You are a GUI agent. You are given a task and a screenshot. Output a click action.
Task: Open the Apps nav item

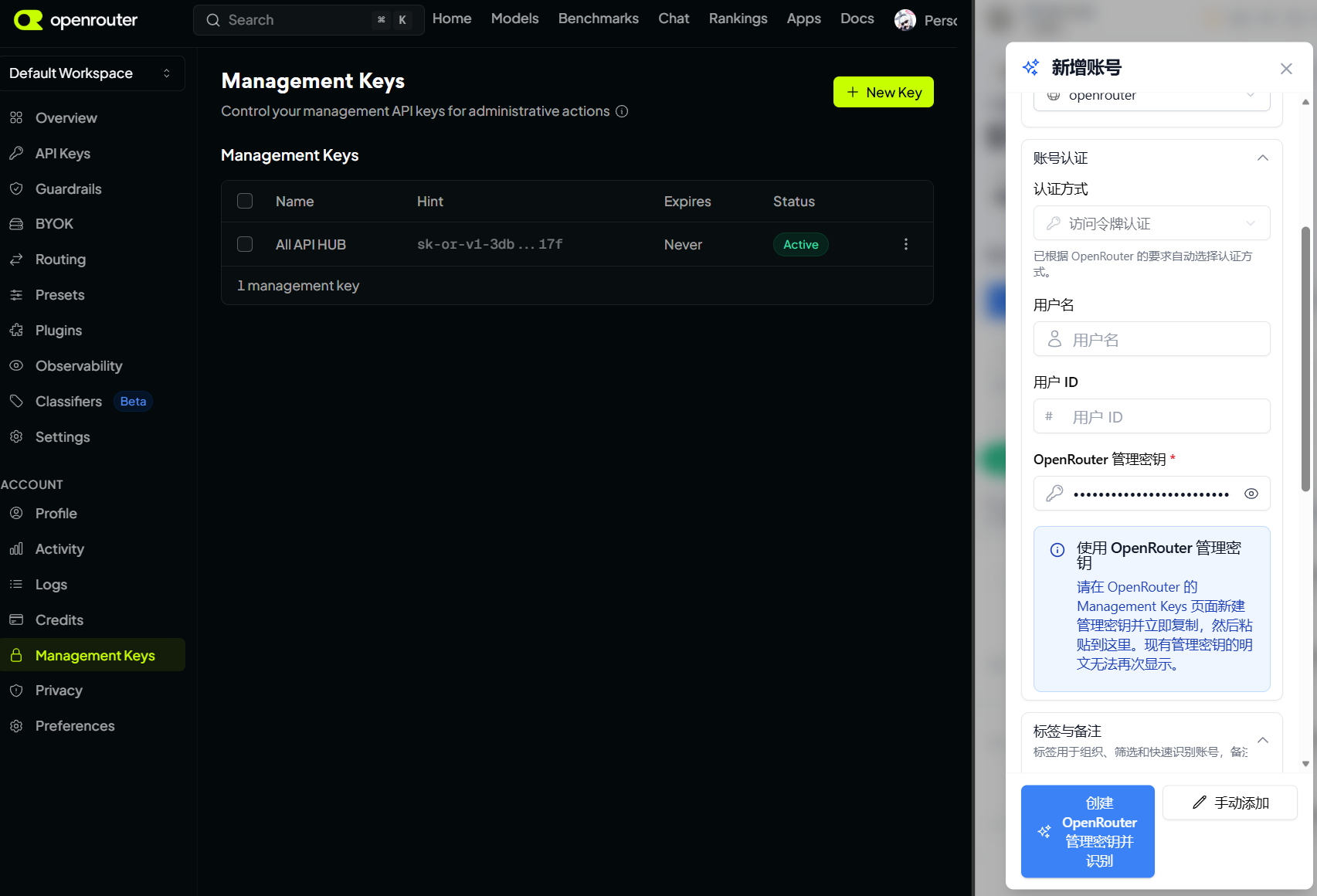[803, 19]
